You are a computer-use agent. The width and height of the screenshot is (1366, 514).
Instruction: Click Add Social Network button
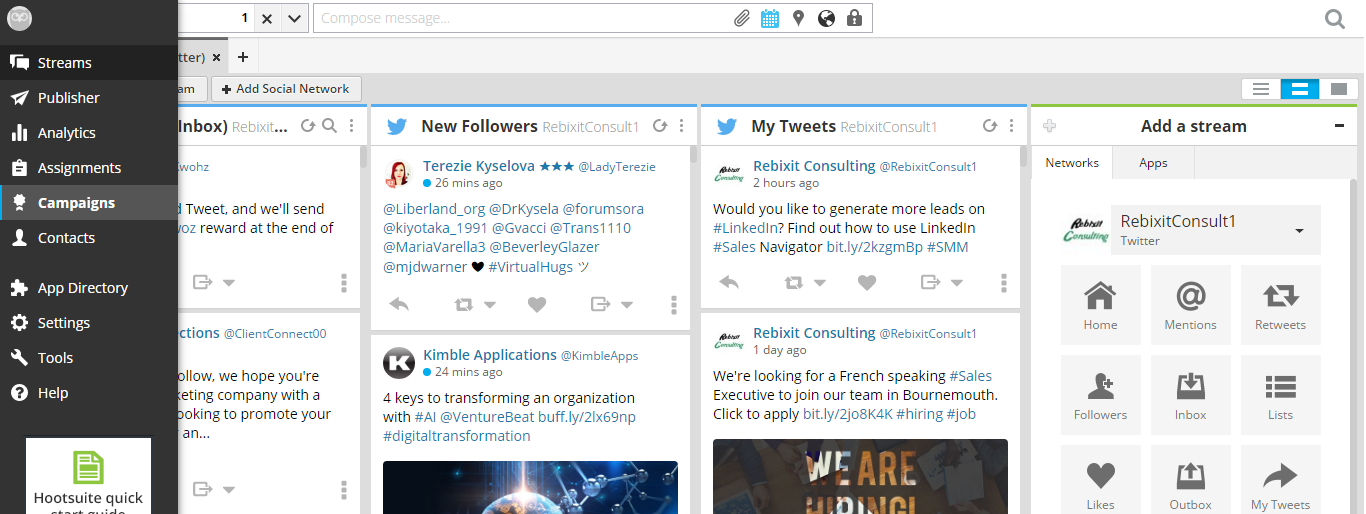click(286, 89)
